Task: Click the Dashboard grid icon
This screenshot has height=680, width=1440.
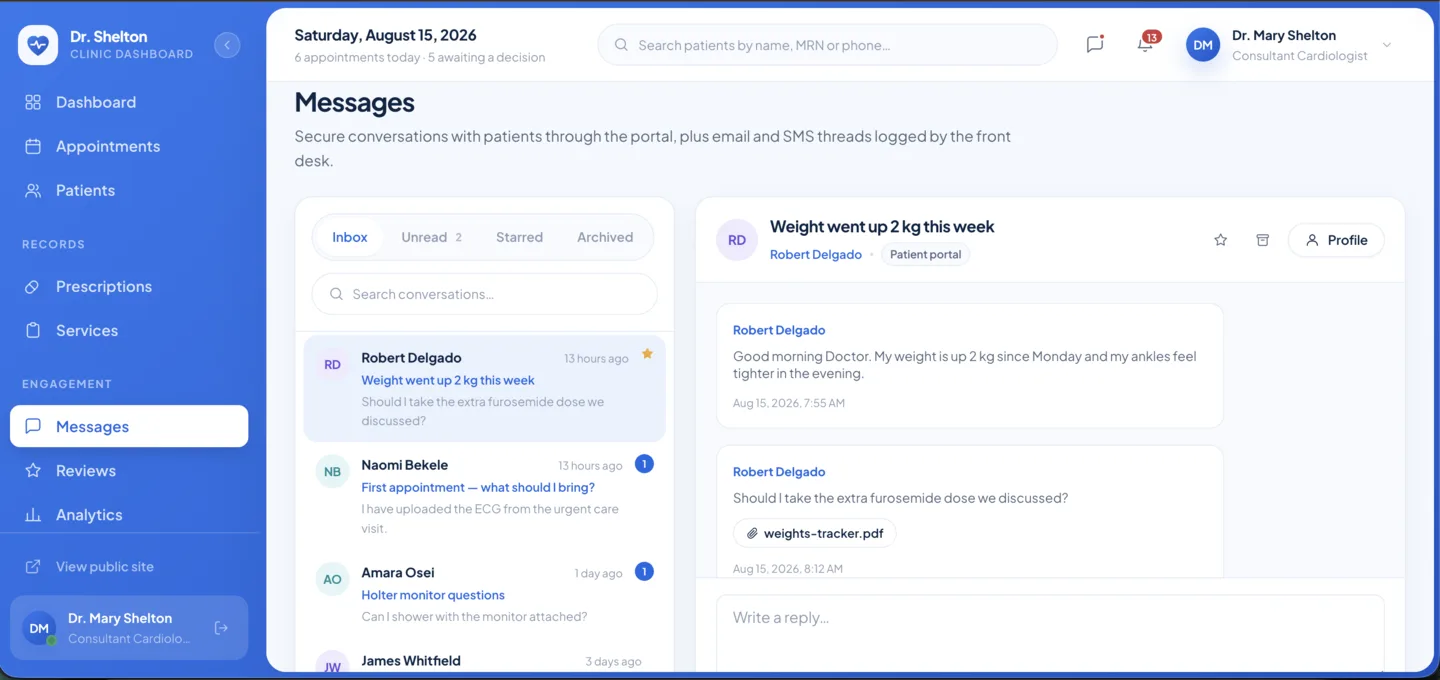Action: [33, 102]
